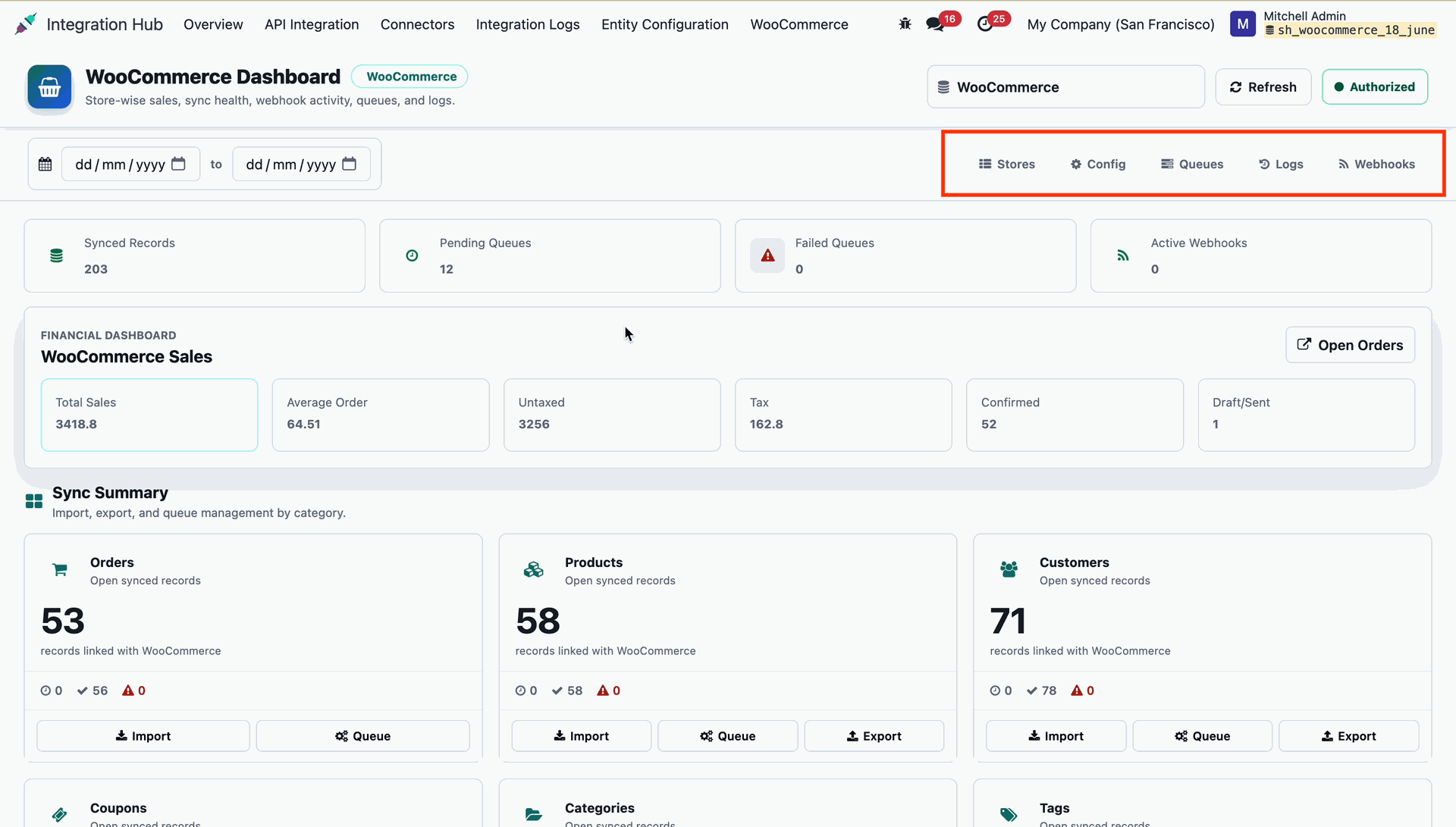Export Products to WooCommerce
Viewport: 1456px width, 827px height.
(874, 736)
